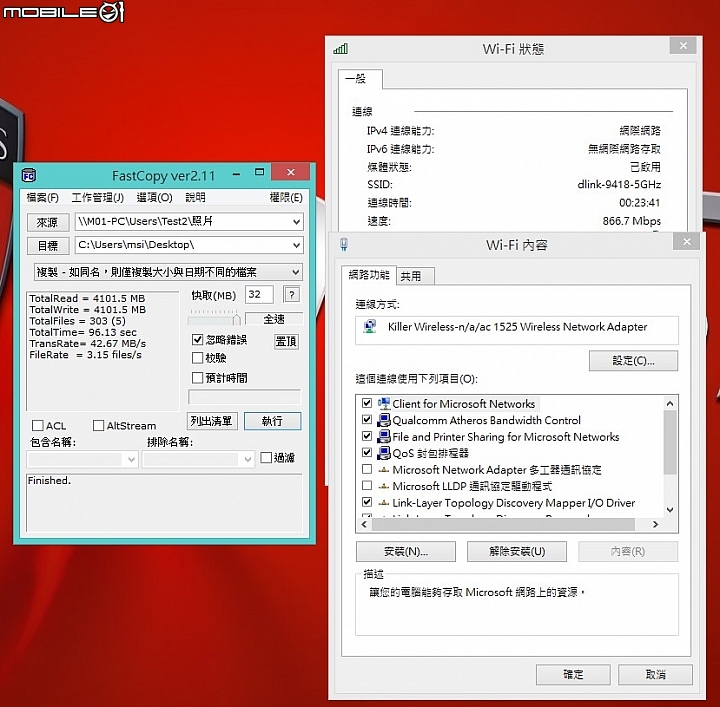Click the Wi-Fi signal strength icon
Viewport: 720px width, 707px height.
coord(341,48)
